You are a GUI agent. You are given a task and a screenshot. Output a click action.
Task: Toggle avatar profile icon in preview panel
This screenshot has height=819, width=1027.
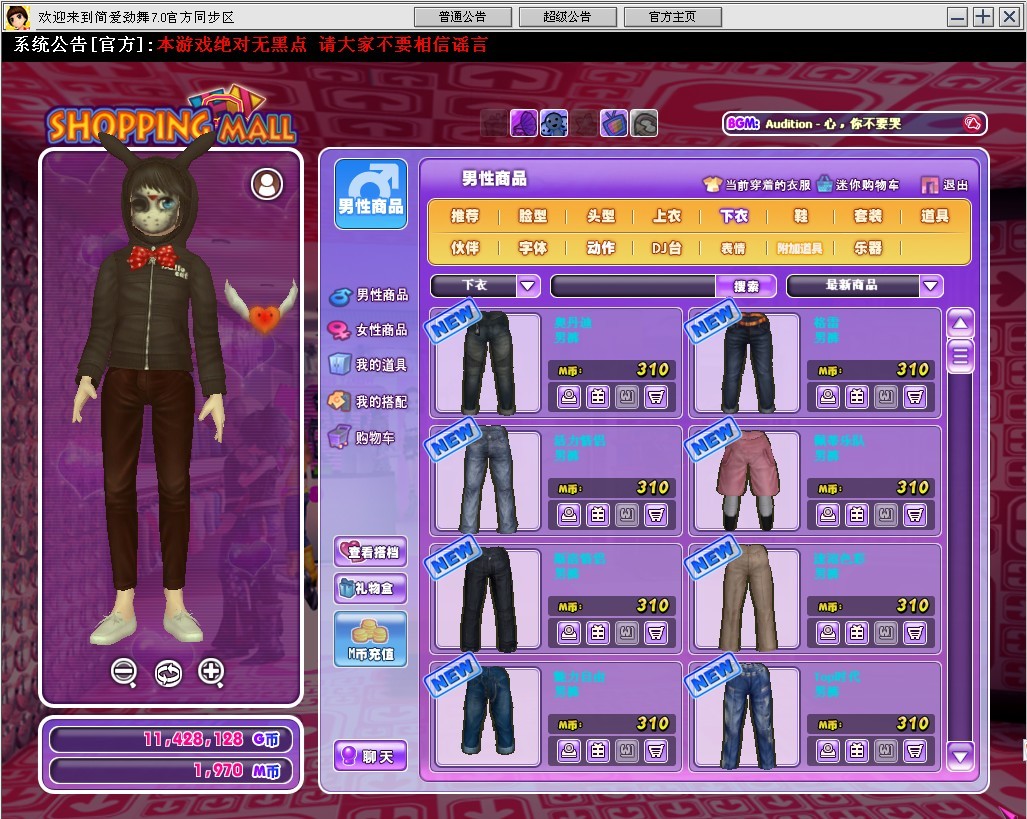(x=267, y=183)
